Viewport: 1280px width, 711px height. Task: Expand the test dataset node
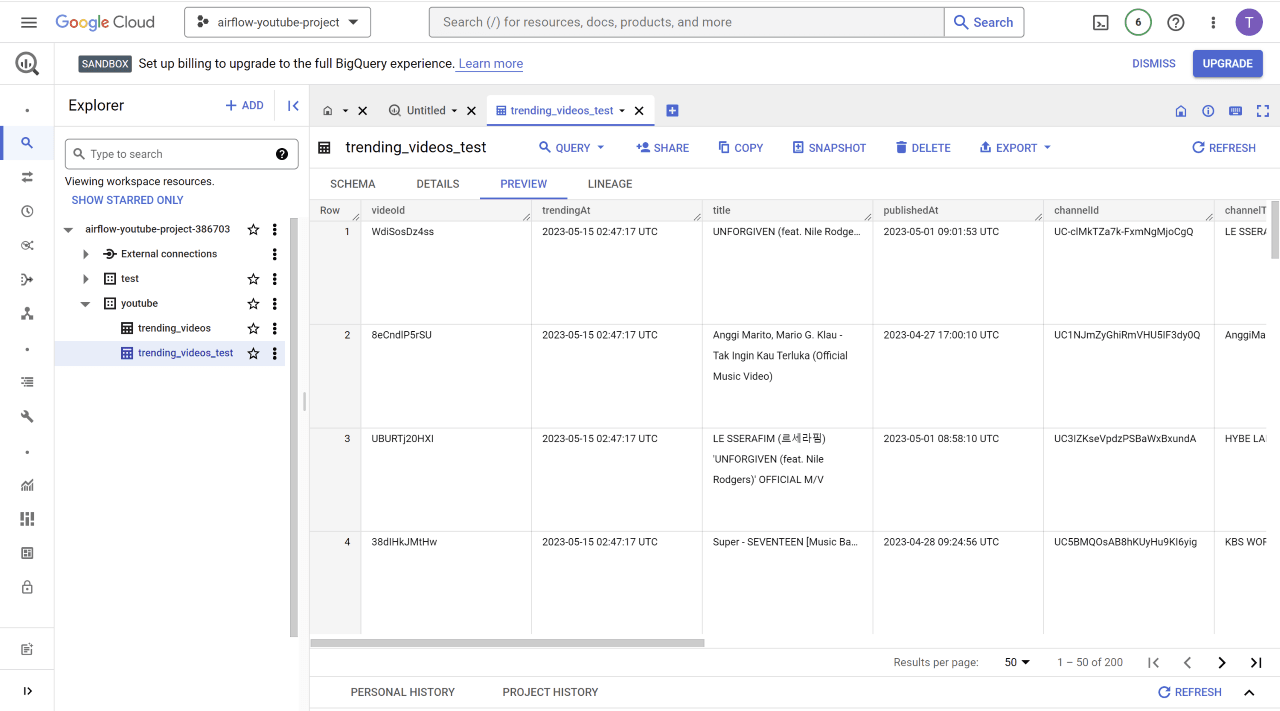(x=86, y=279)
